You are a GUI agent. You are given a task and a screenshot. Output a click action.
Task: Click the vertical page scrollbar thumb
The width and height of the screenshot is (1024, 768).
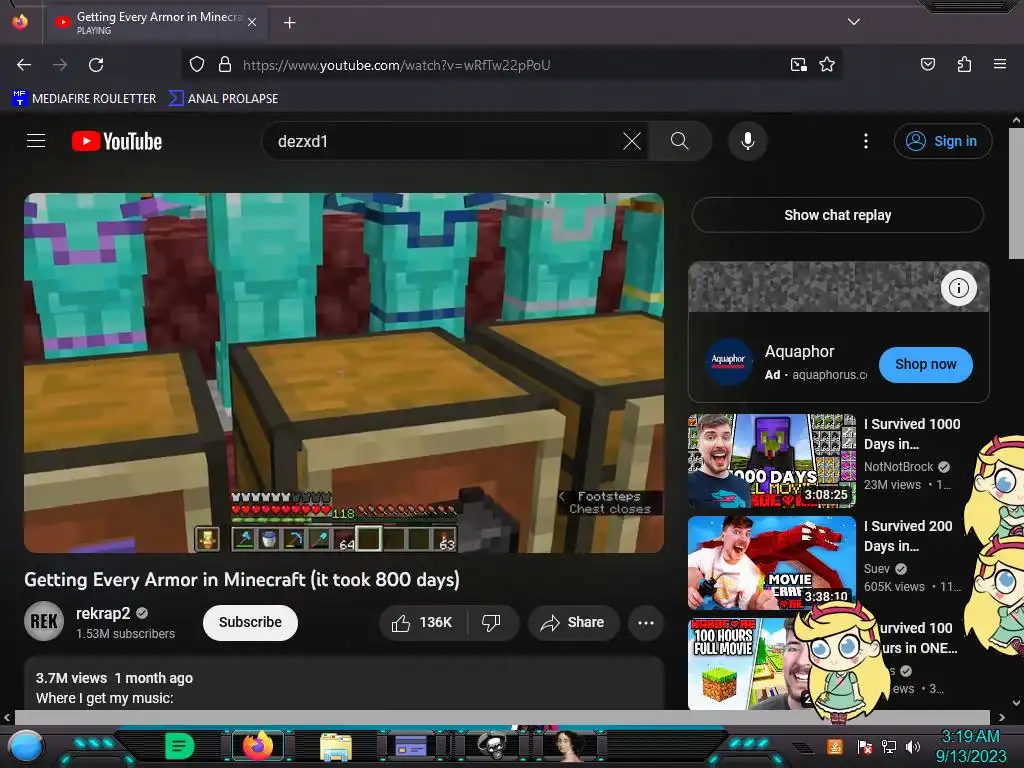click(1016, 193)
